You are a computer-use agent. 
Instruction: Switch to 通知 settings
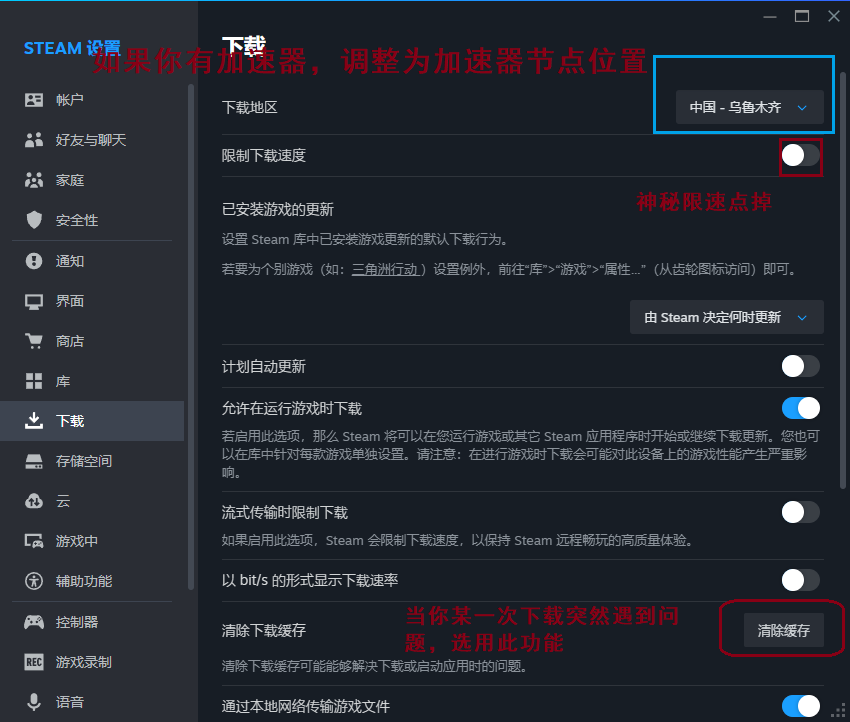pyautogui.click(x=92, y=261)
